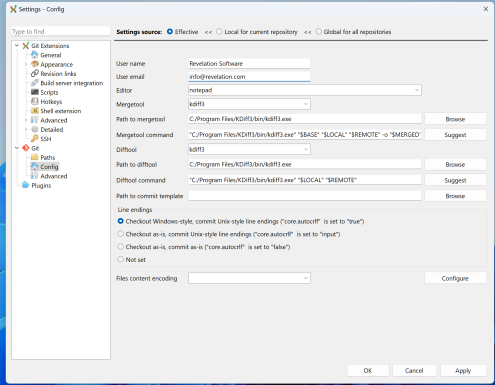Open the Mergetool kdiff3 dropdown
495x385 pixels.
click(x=249, y=104)
